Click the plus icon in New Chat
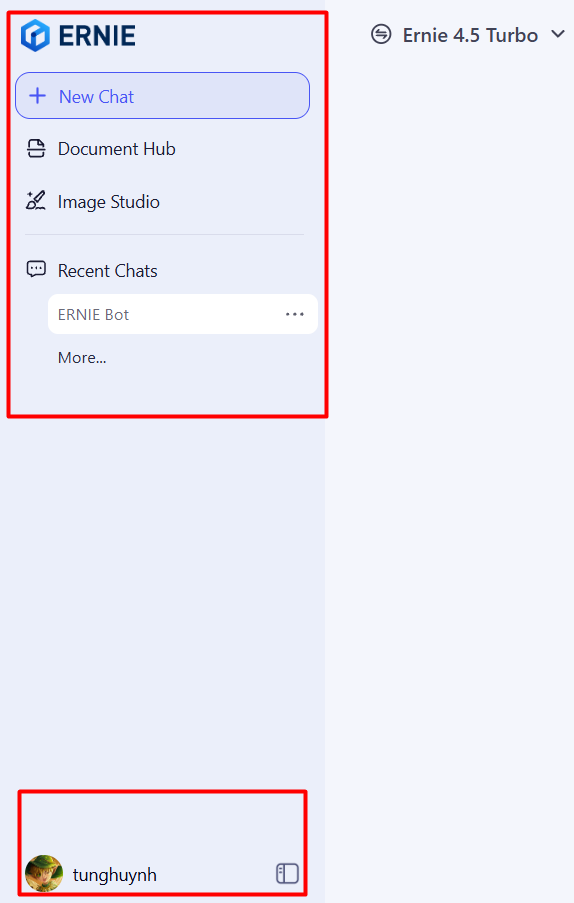Viewport: 574px width, 903px height. coord(37,96)
